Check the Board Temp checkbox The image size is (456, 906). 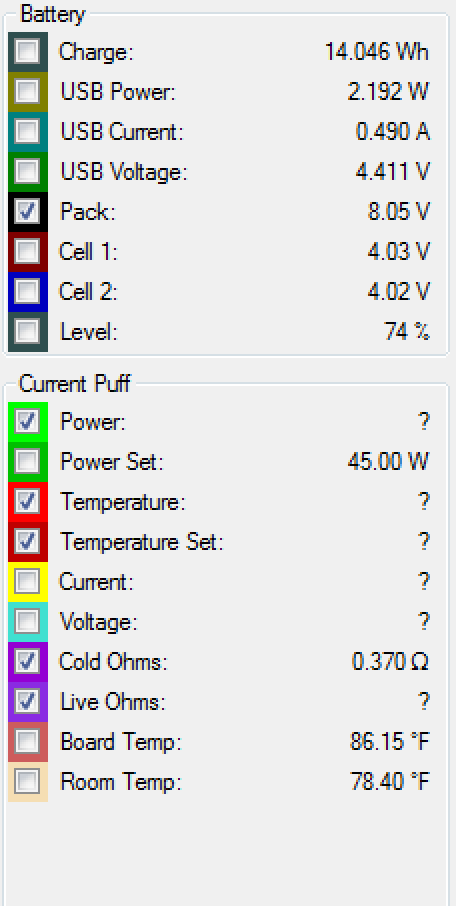(x=27, y=741)
